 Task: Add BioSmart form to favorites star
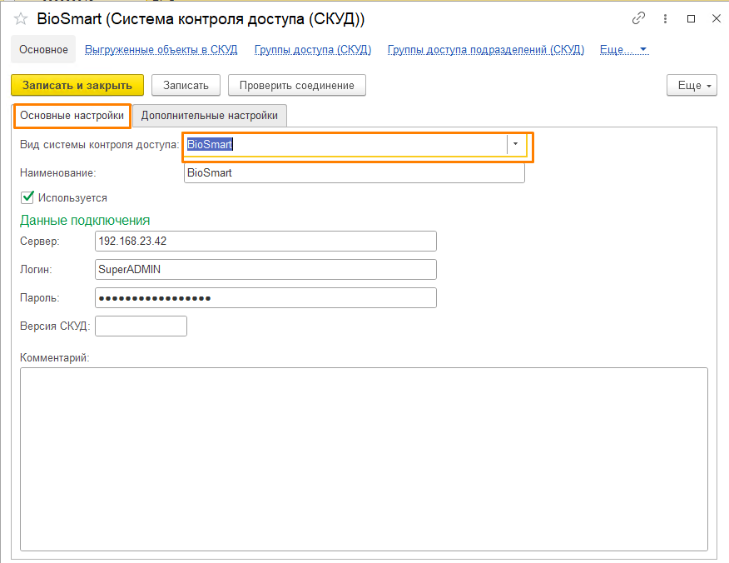20,19
